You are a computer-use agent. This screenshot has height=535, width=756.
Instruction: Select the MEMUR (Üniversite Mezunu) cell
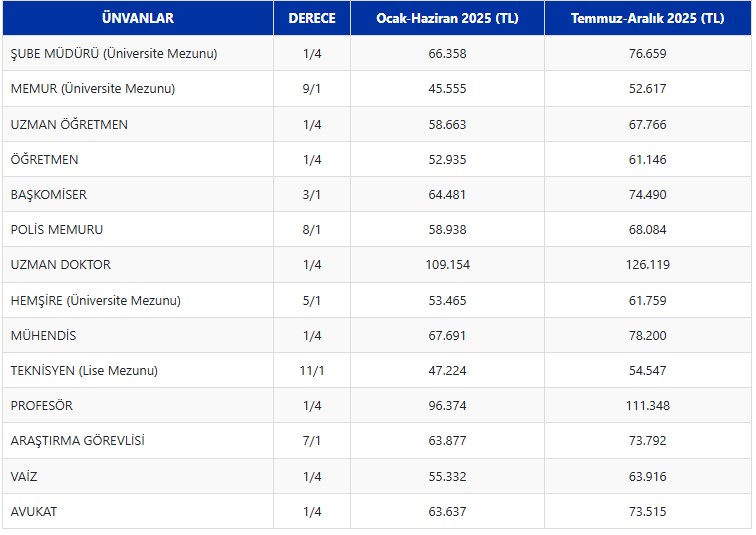pos(93,89)
